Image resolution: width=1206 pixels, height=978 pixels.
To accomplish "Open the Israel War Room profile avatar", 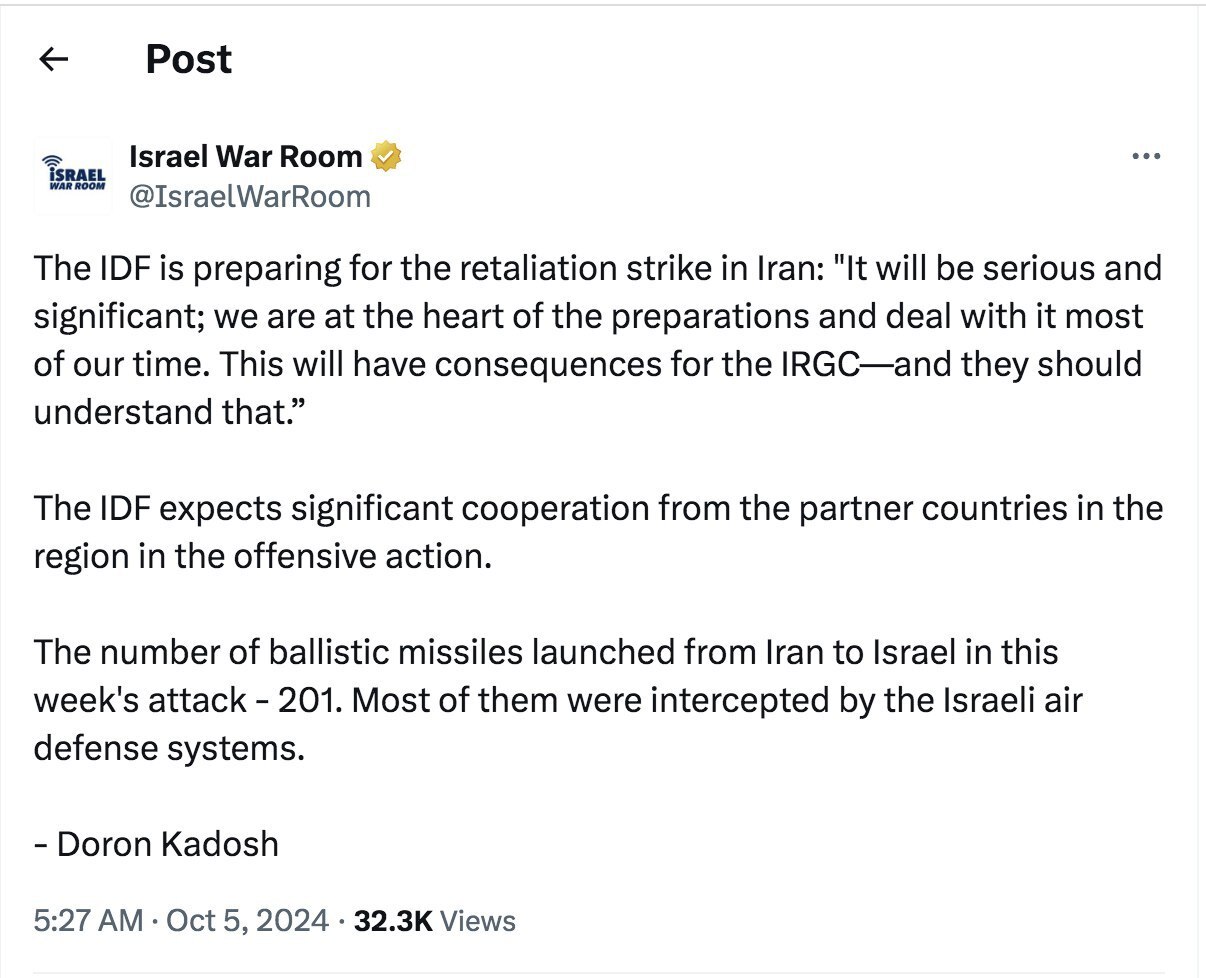I will point(72,176).
